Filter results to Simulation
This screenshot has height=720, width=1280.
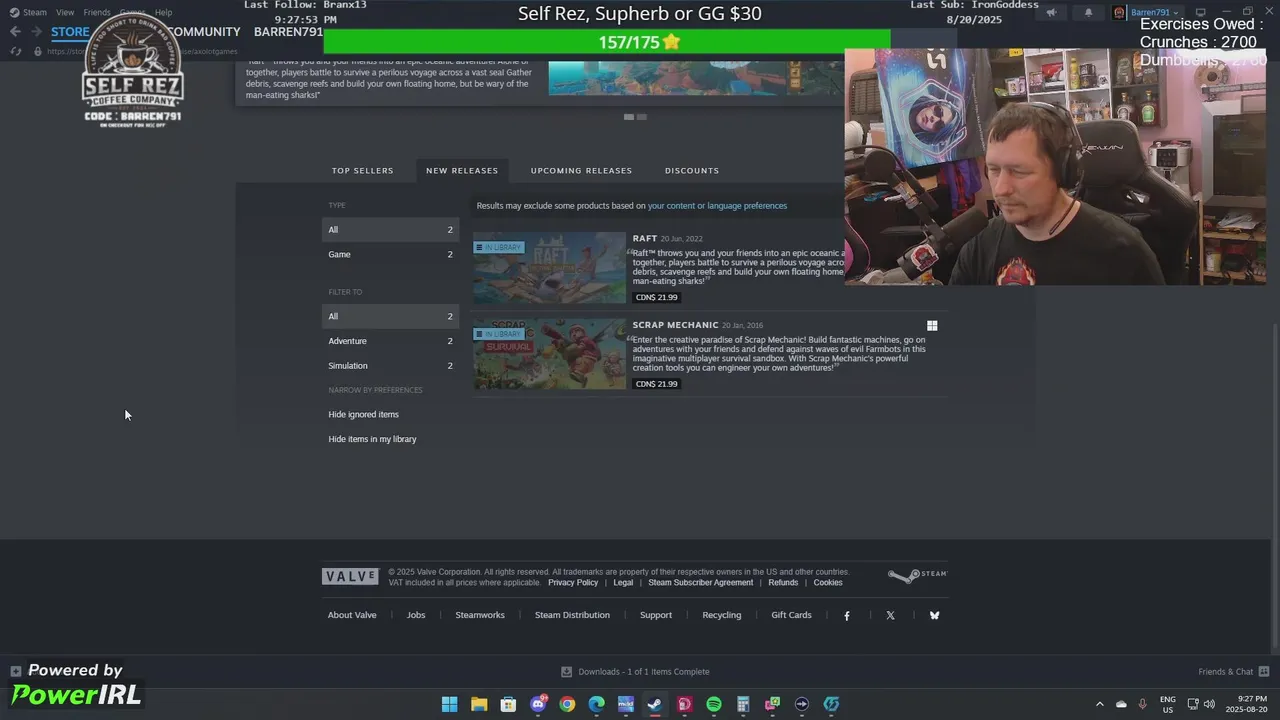coord(390,366)
